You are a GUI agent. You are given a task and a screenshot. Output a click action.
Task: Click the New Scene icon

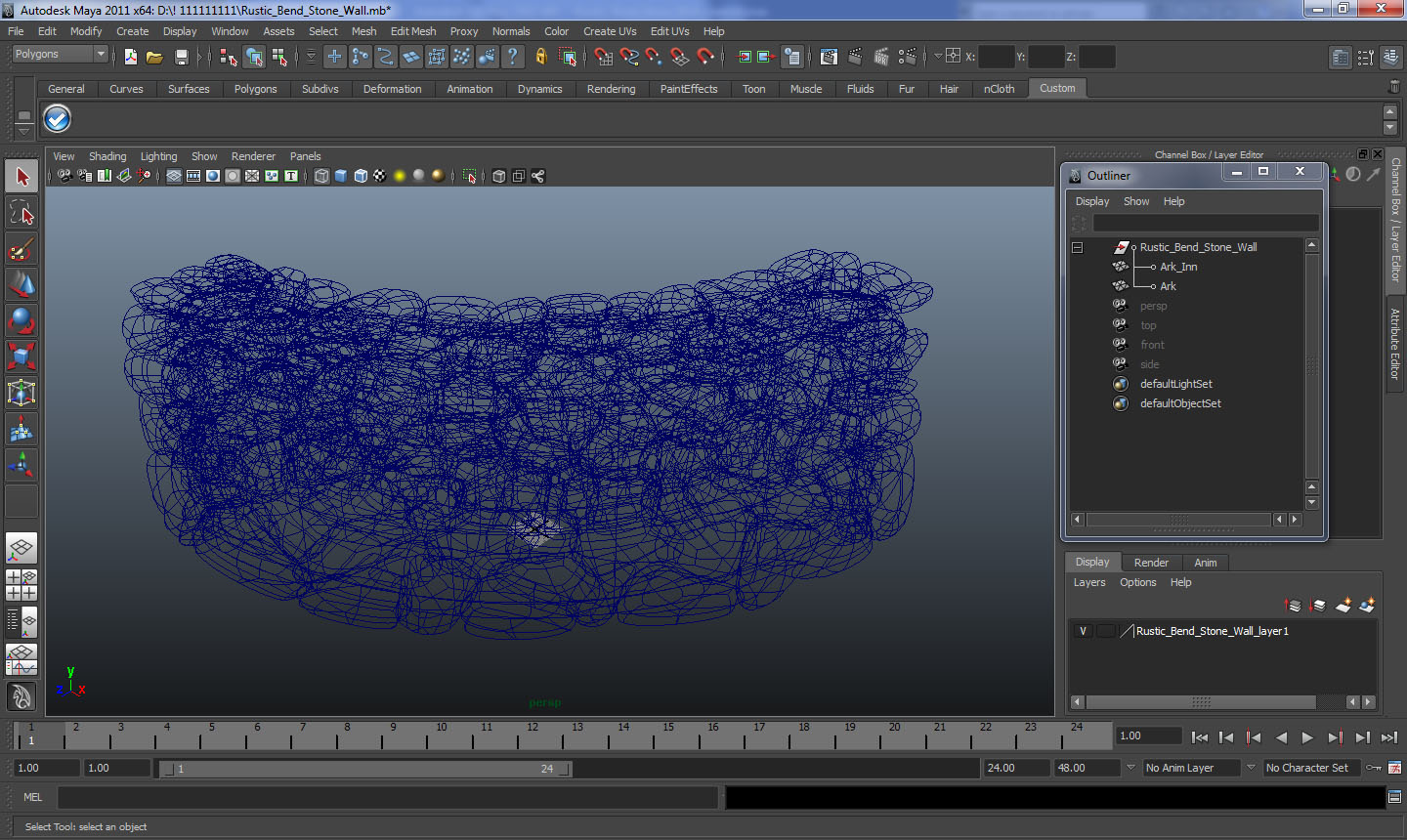pos(130,57)
